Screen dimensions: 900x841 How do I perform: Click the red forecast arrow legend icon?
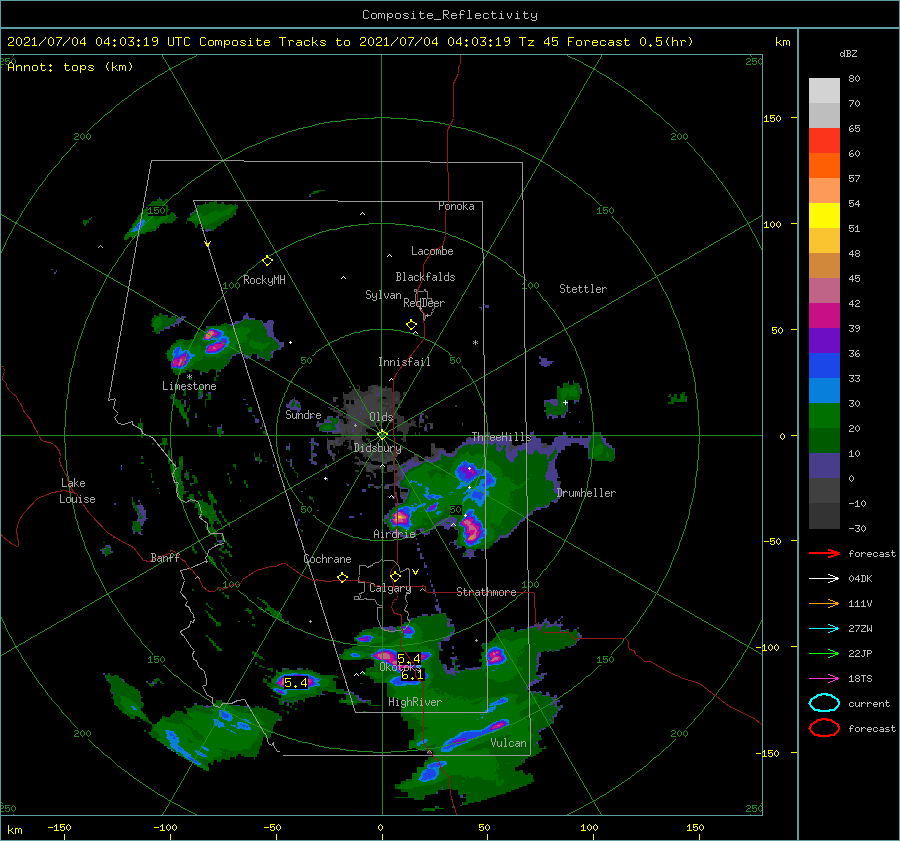point(824,553)
